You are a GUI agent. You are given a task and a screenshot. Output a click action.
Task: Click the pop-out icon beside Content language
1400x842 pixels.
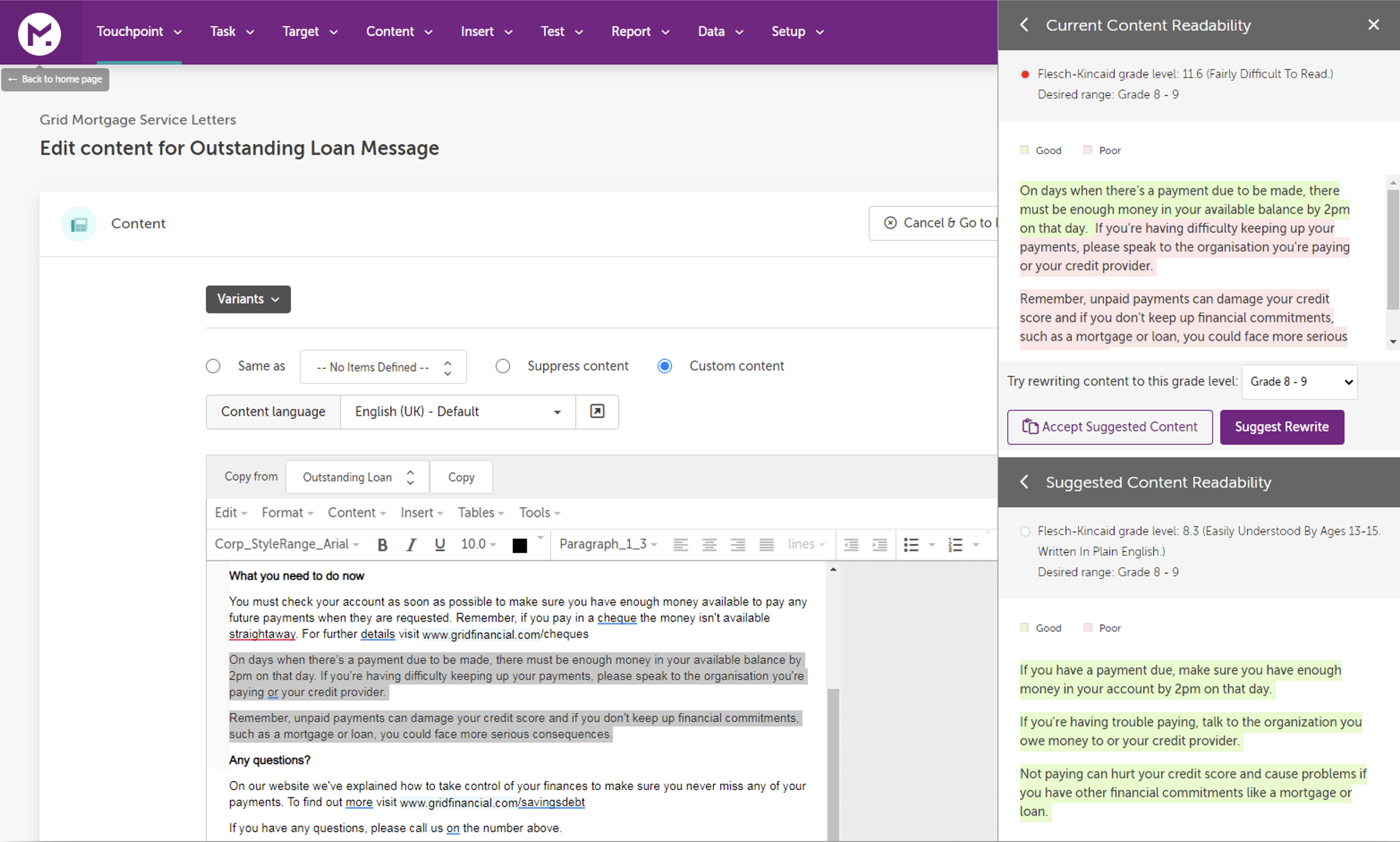coord(597,412)
